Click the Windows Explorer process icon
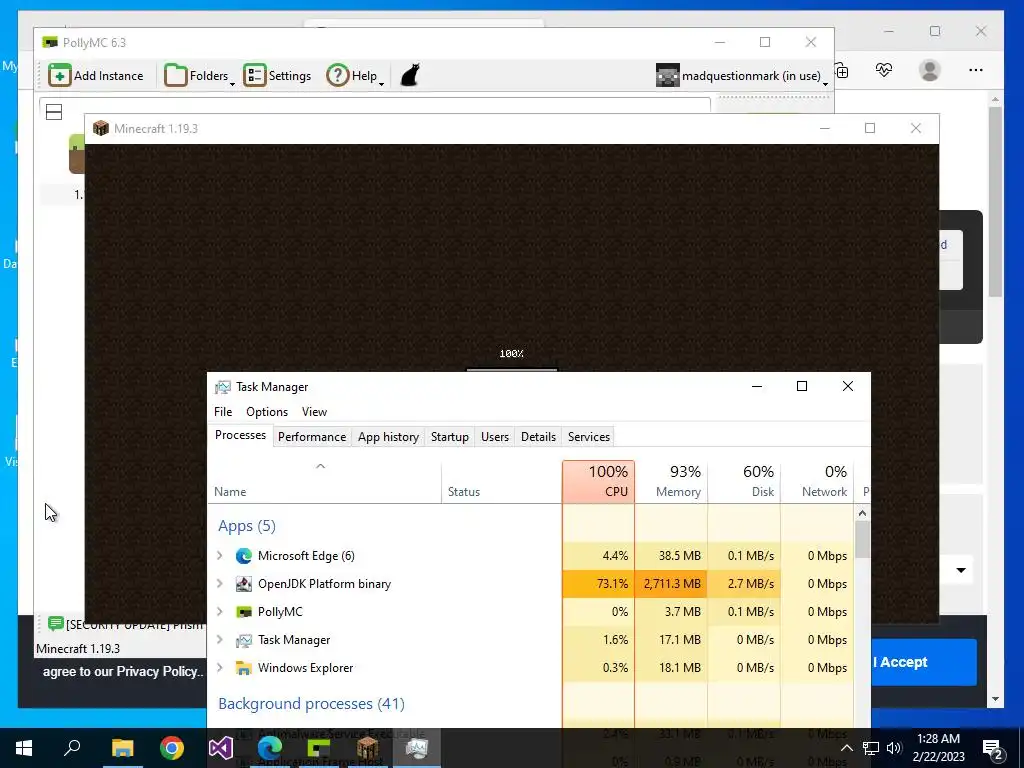The image size is (1024, 768). pyautogui.click(x=244, y=668)
